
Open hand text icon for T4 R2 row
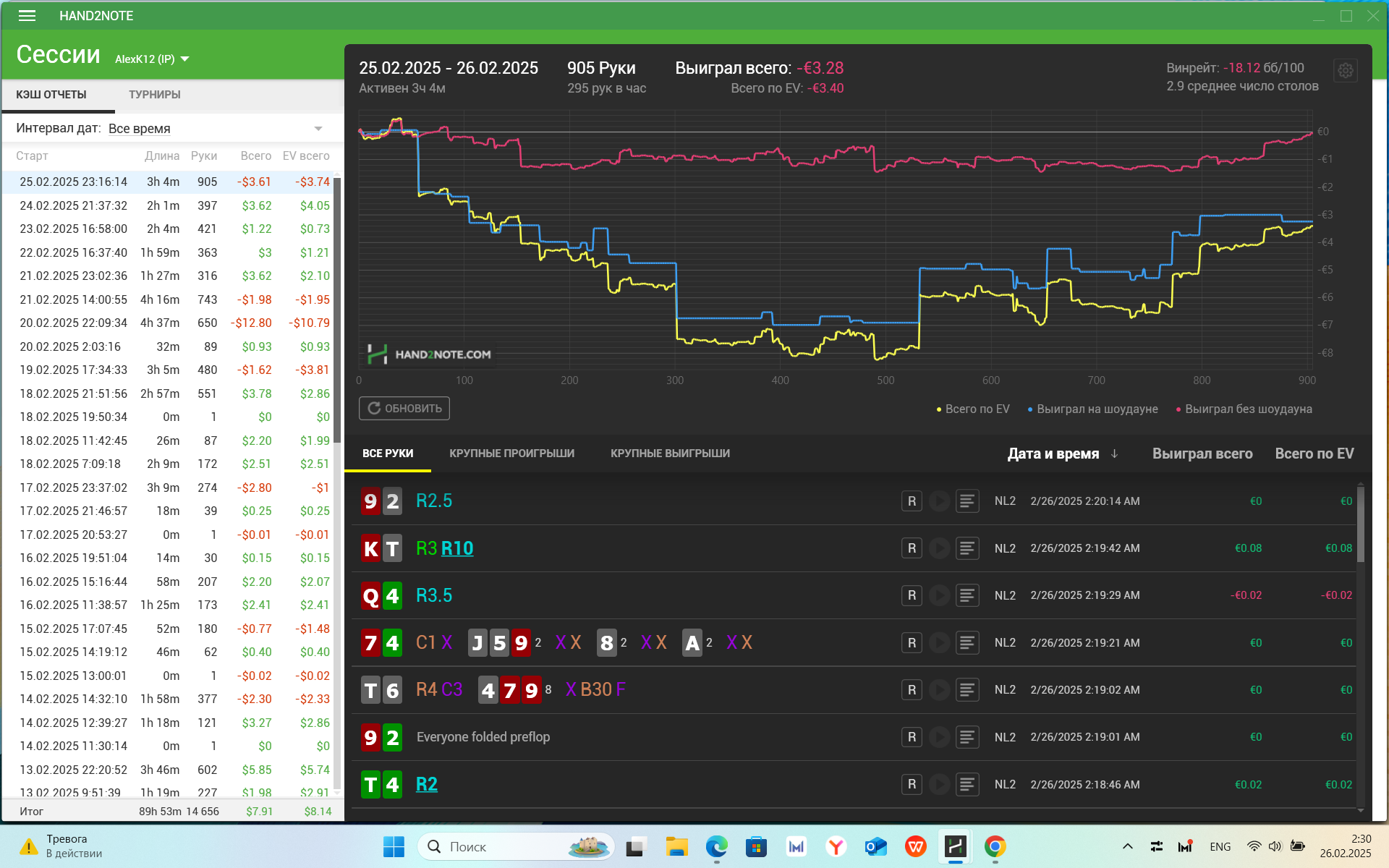click(x=967, y=784)
